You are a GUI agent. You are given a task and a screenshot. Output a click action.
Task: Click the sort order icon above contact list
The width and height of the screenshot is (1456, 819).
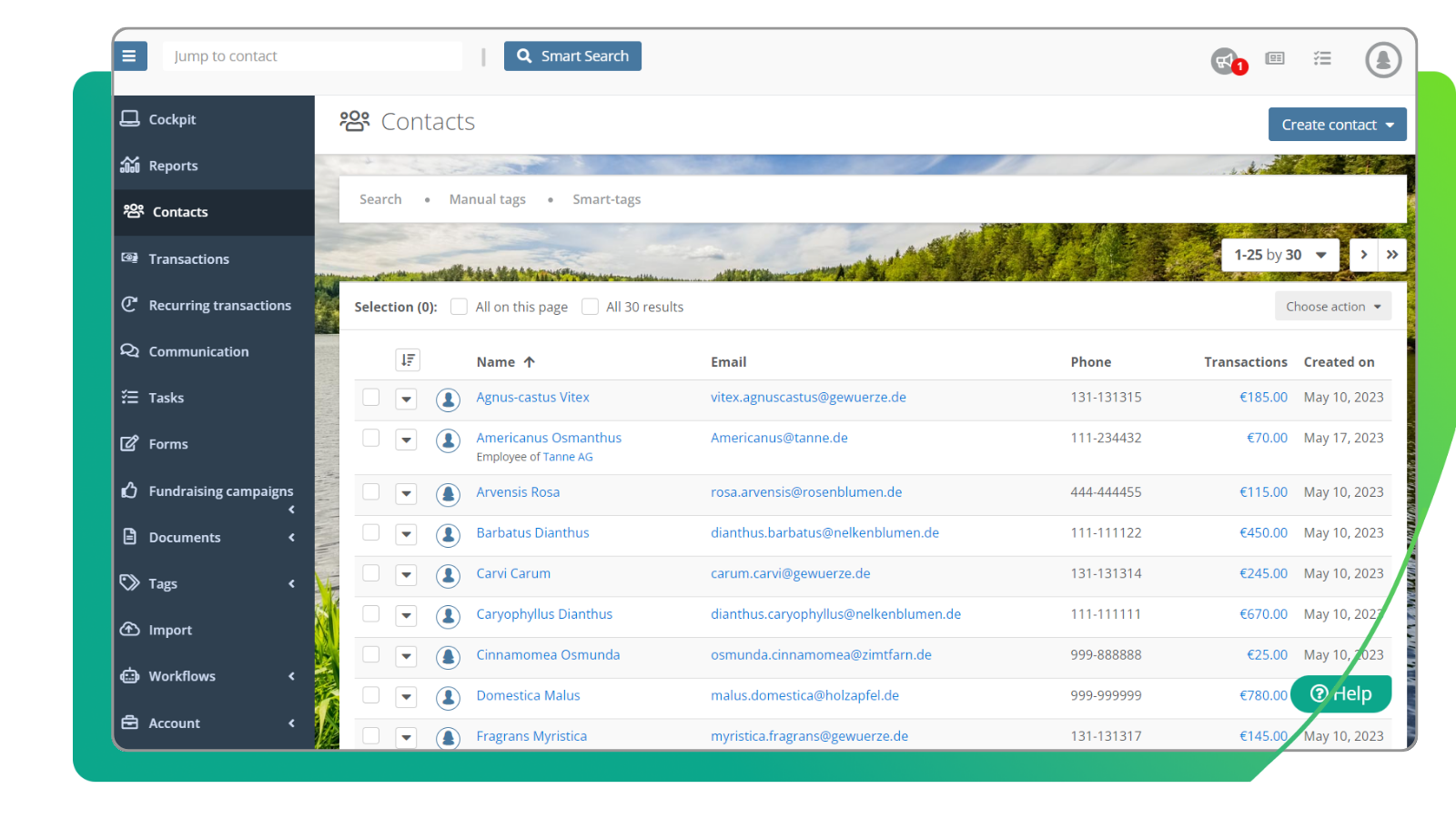[407, 360]
